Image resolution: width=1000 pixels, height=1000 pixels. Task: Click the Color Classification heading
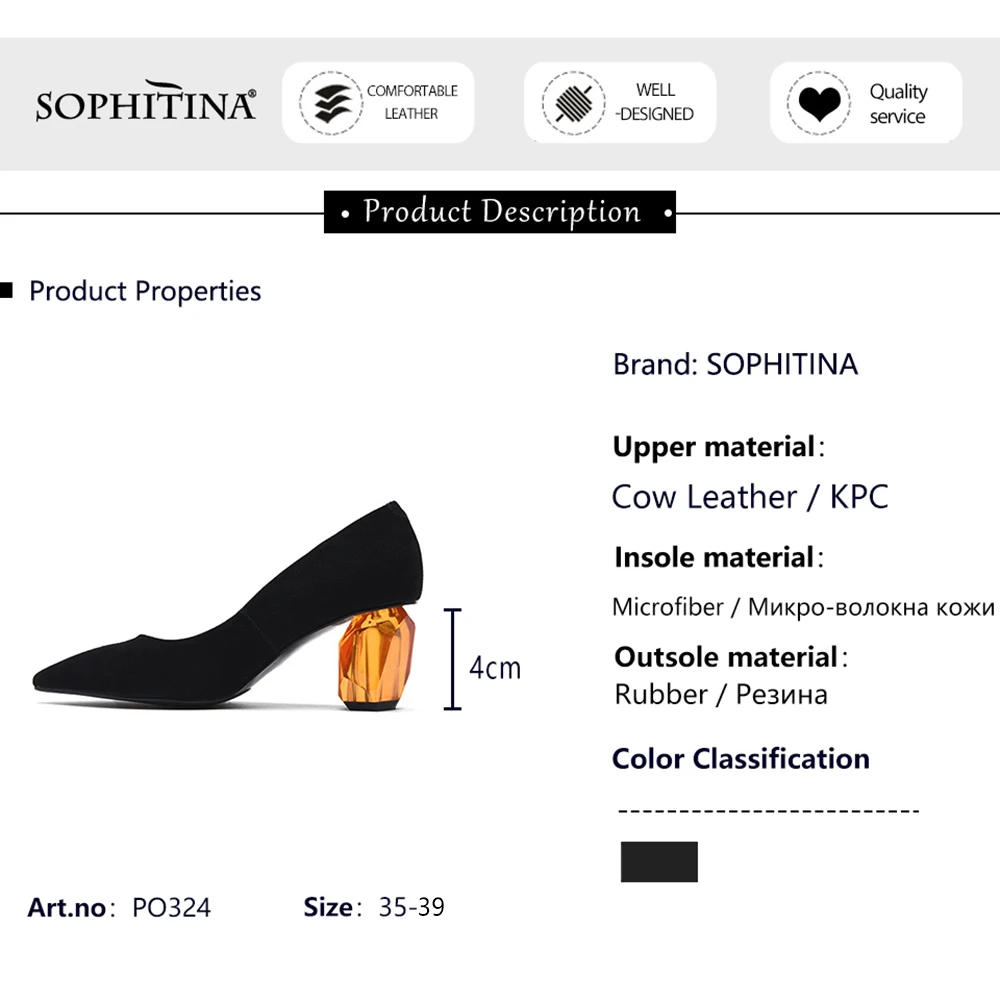741,759
